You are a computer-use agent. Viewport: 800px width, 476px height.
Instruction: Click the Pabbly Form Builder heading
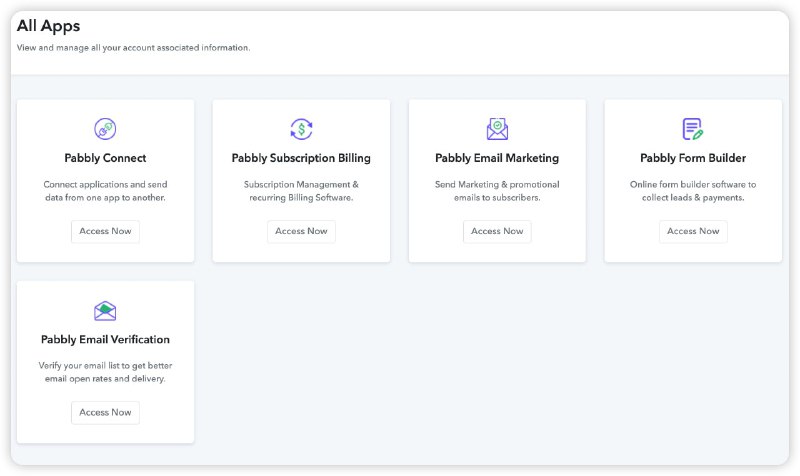(x=693, y=158)
